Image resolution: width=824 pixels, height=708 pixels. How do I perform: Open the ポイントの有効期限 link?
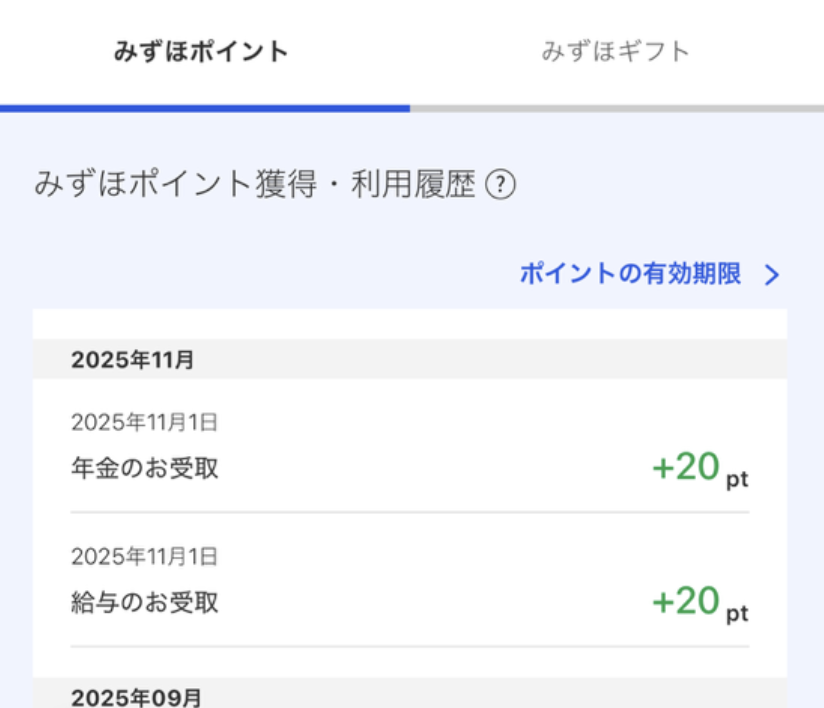[630, 275]
